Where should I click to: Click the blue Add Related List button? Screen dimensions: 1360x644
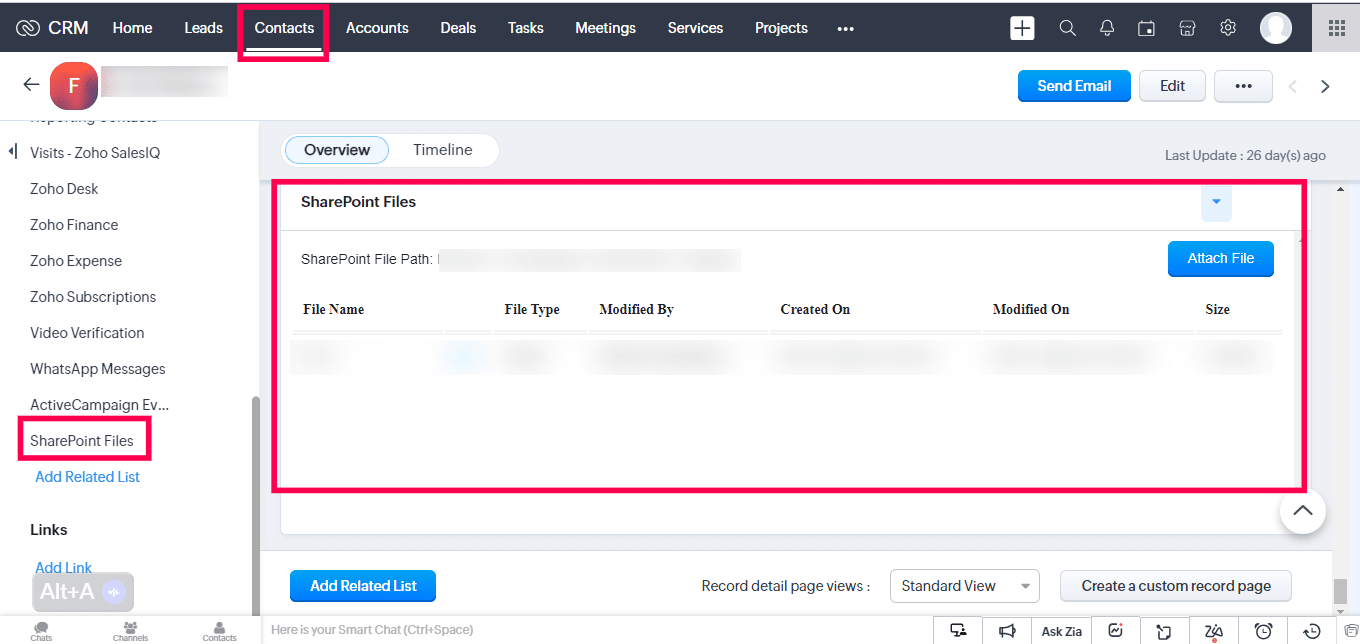363,586
